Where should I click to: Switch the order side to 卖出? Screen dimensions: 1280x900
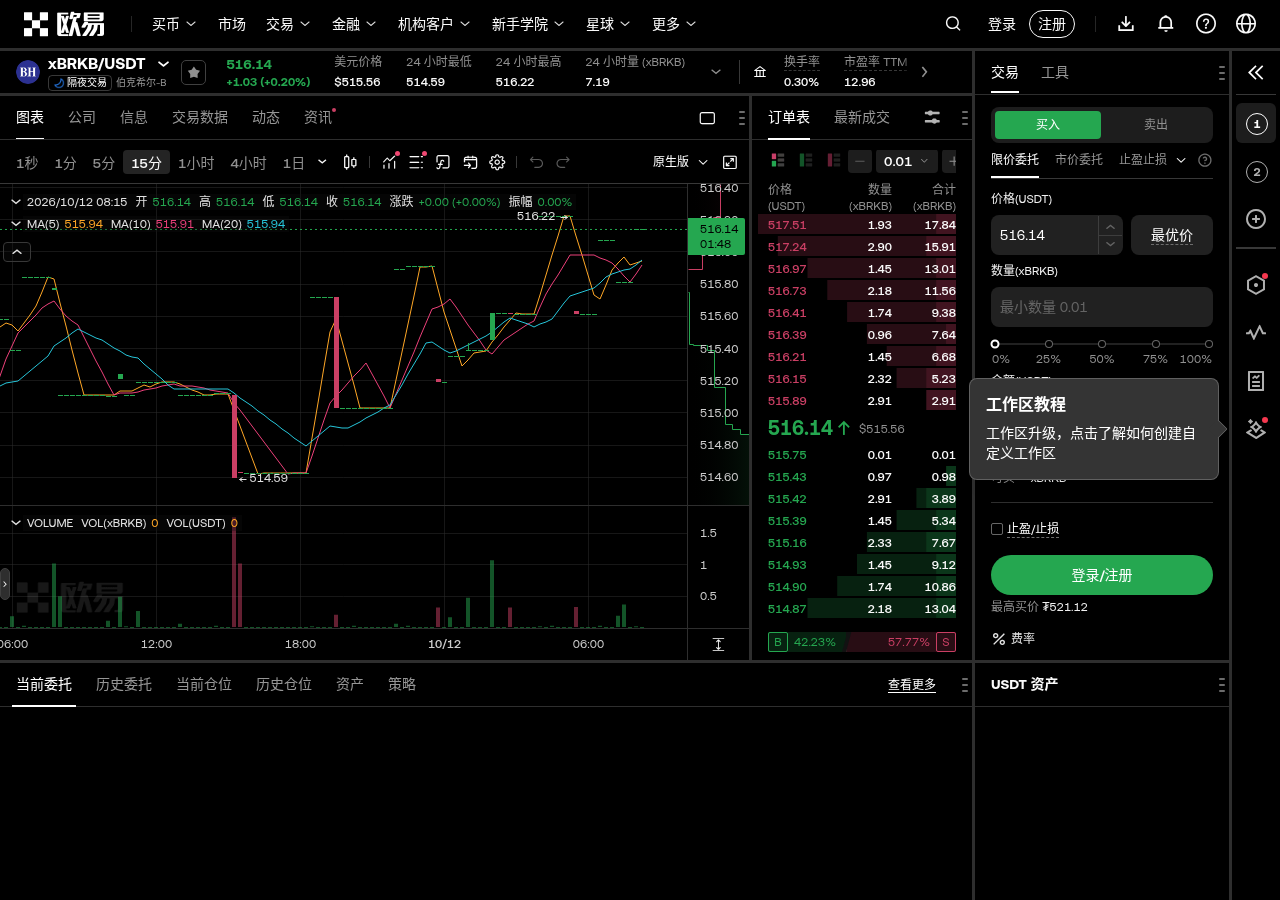tap(1156, 125)
